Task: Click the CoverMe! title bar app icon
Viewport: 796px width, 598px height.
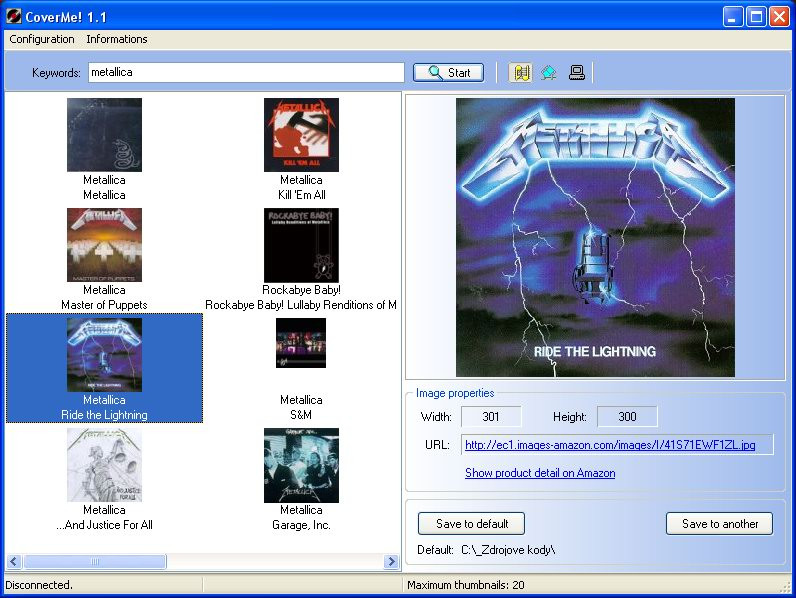Action: [x=14, y=17]
